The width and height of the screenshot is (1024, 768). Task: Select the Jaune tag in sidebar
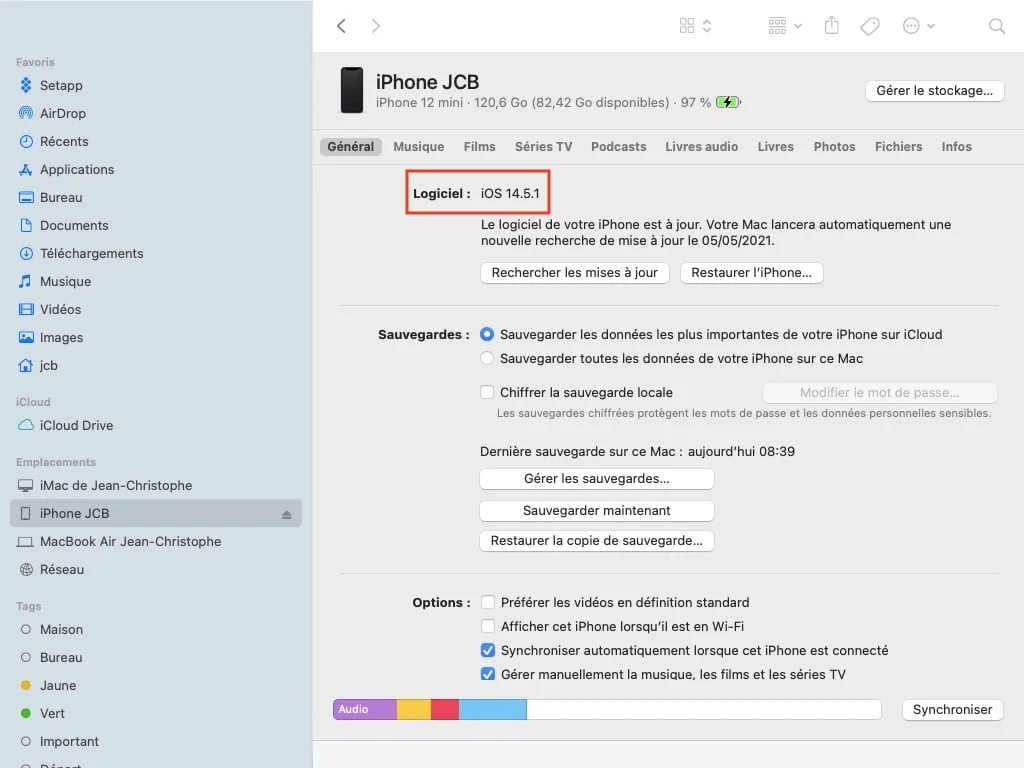48,686
